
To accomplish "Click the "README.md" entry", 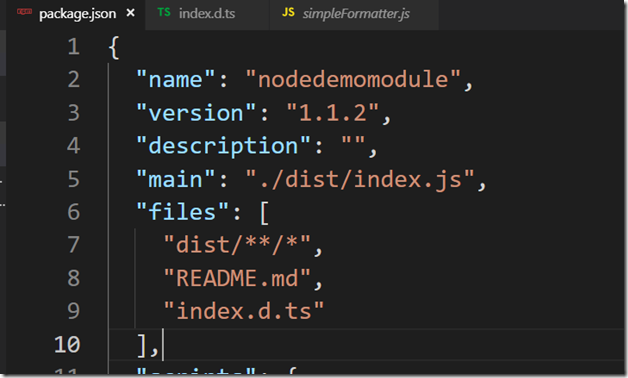I will tap(237, 278).
